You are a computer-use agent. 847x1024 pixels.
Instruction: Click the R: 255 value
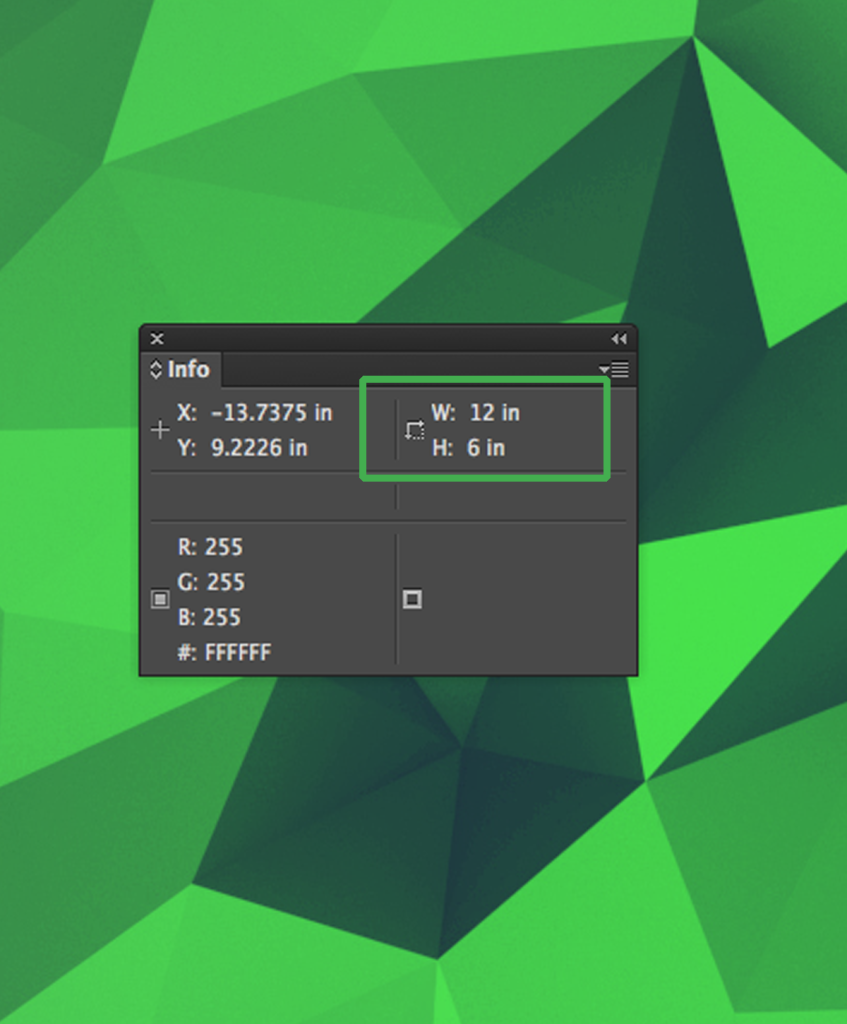coord(210,547)
